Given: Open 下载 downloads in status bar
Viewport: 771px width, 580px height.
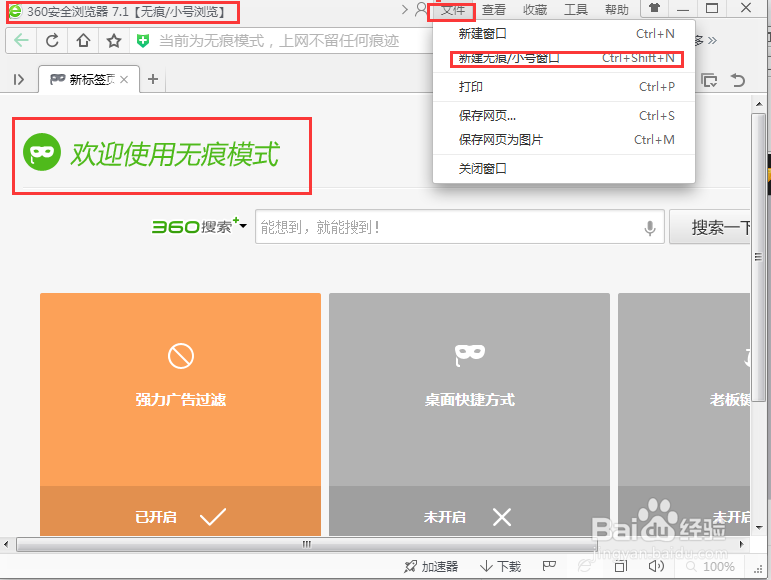Looking at the screenshot, I should point(500,567).
